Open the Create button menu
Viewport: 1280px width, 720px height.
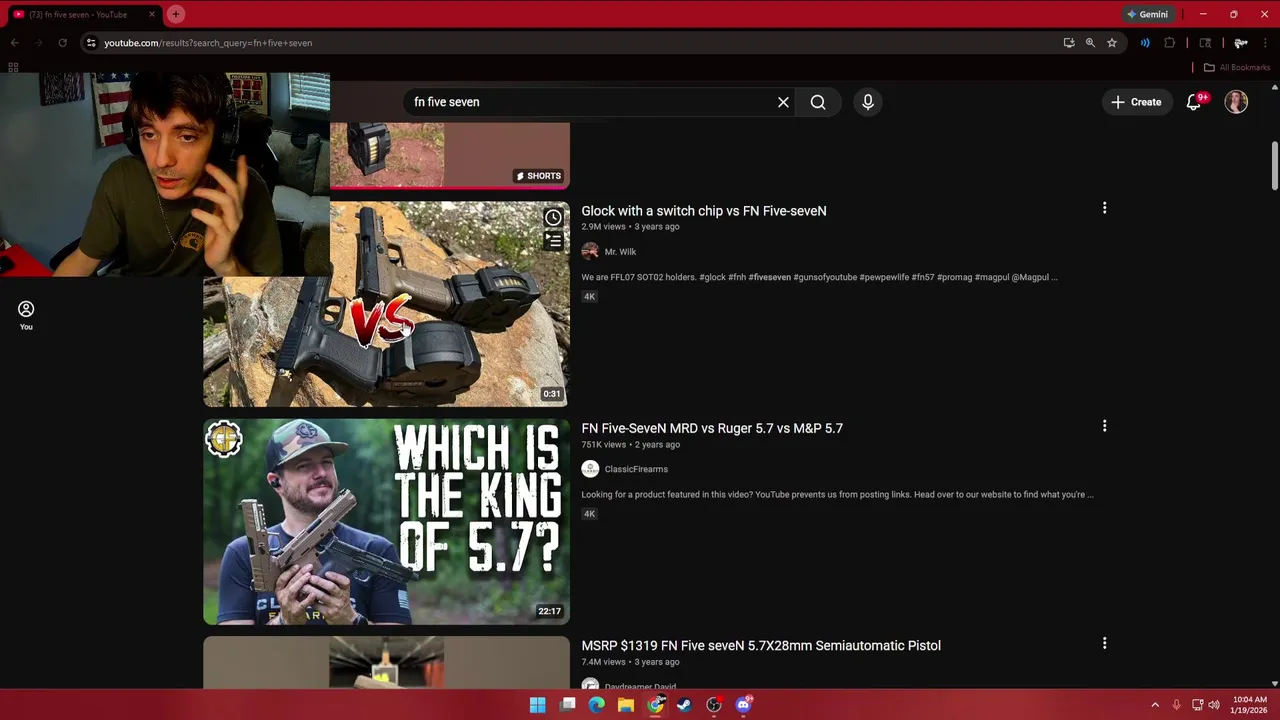click(x=1136, y=102)
